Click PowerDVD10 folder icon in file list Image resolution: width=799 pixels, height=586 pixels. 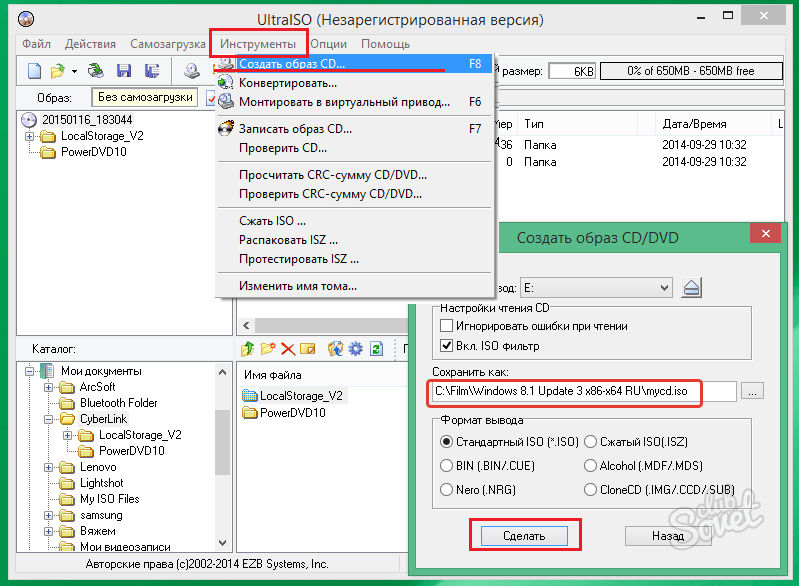(x=250, y=412)
